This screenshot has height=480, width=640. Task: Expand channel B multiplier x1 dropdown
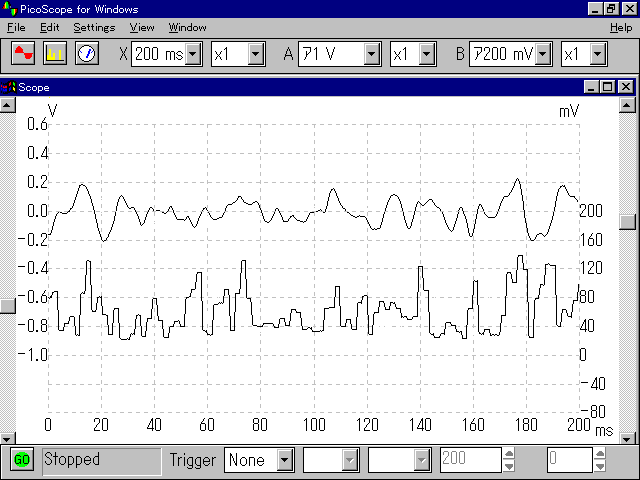click(598, 54)
